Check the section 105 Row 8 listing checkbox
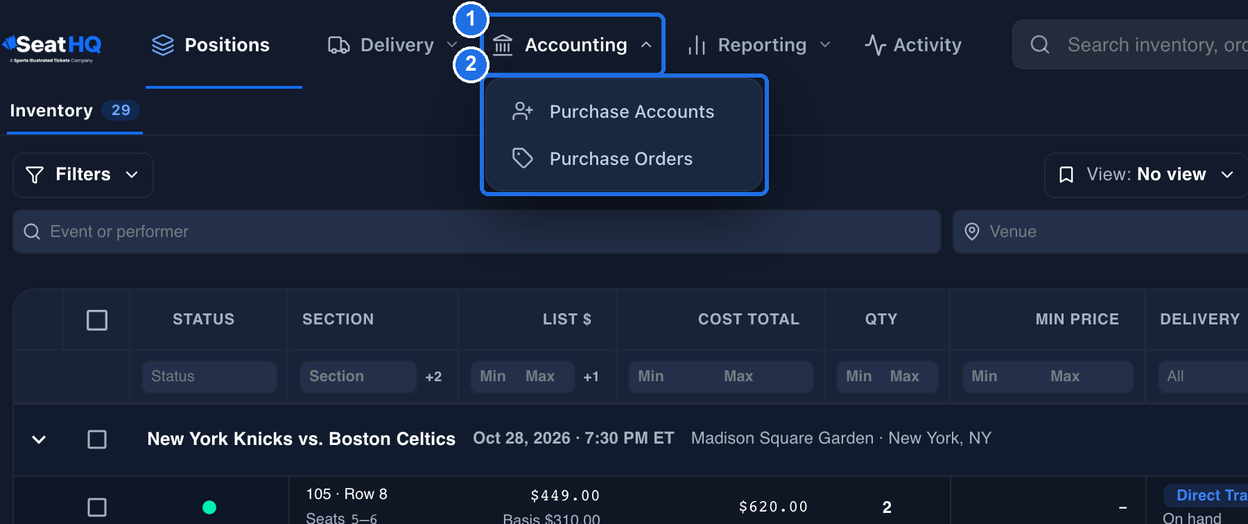 [x=97, y=507]
